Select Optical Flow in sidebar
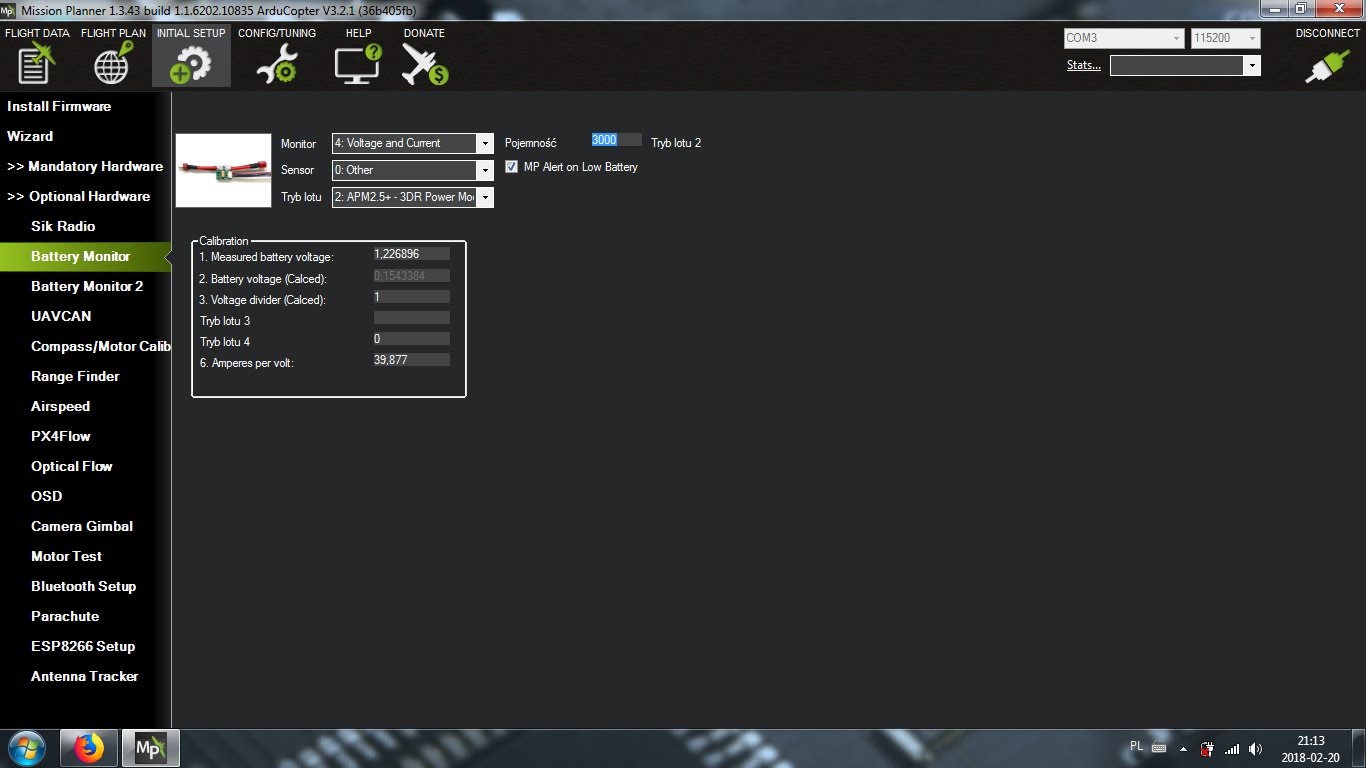Screen dimensions: 1366x768 tap(72, 466)
